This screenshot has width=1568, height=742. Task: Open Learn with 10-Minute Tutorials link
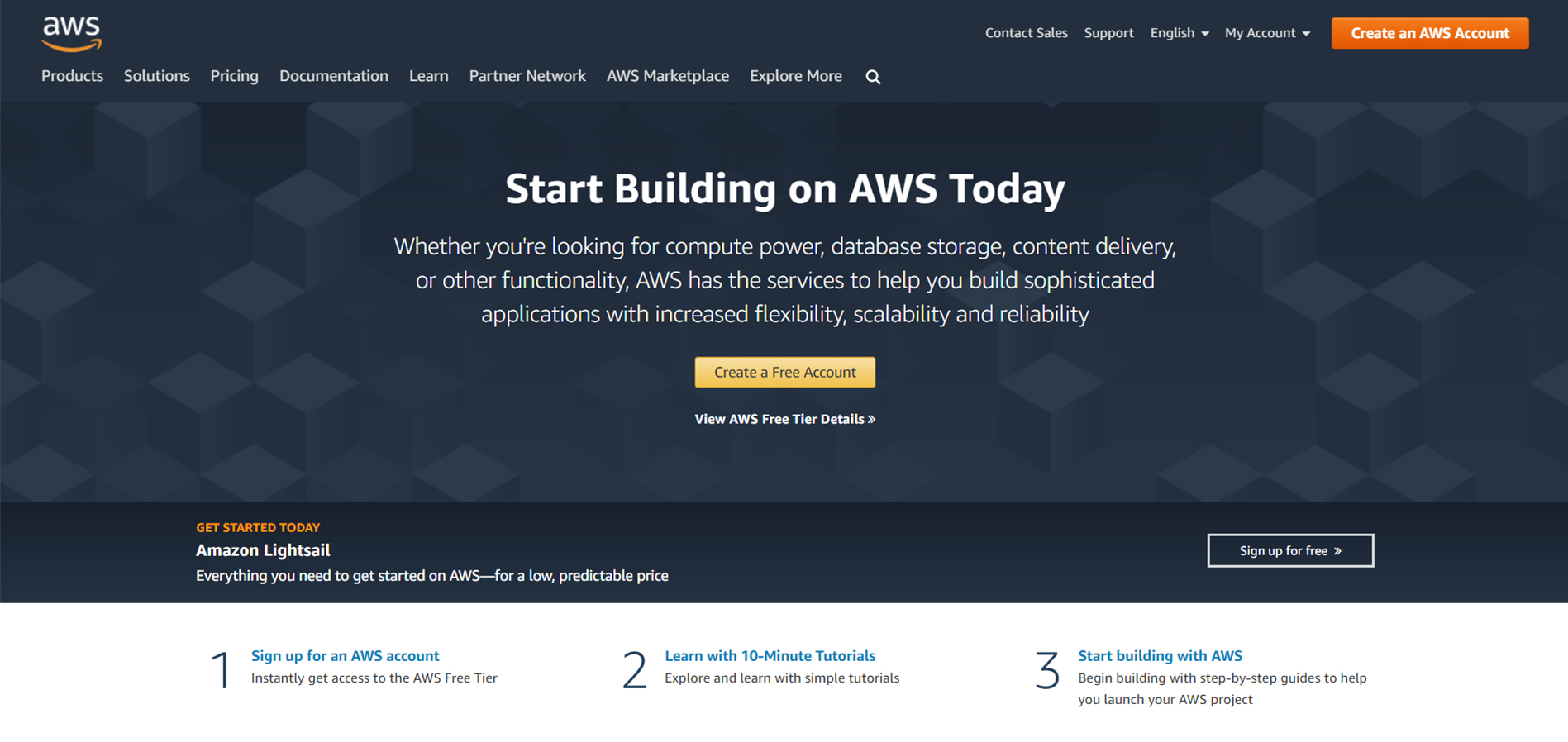(770, 655)
